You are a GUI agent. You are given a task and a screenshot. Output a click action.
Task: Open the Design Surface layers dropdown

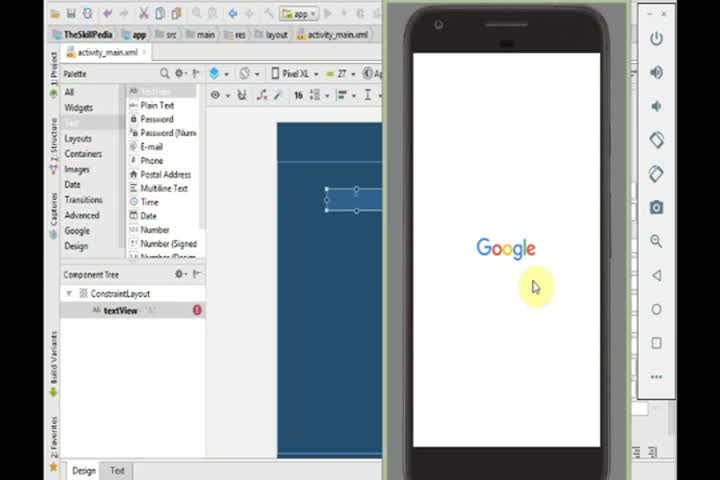tap(219, 73)
